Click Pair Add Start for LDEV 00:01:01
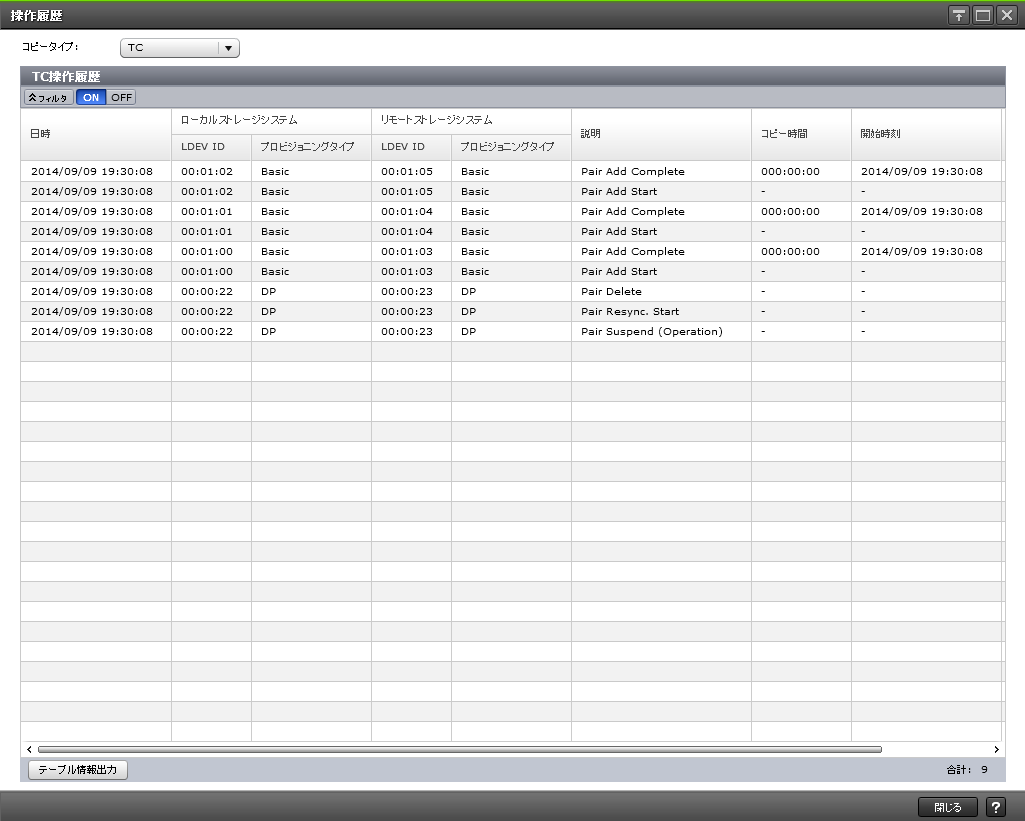The image size is (1025, 821). coord(619,231)
